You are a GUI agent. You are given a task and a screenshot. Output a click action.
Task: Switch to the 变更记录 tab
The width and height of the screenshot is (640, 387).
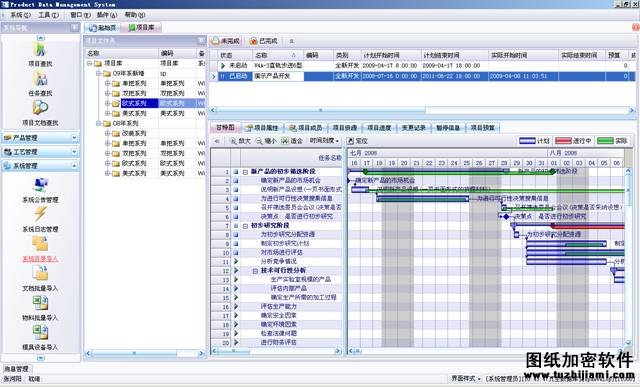click(413, 128)
